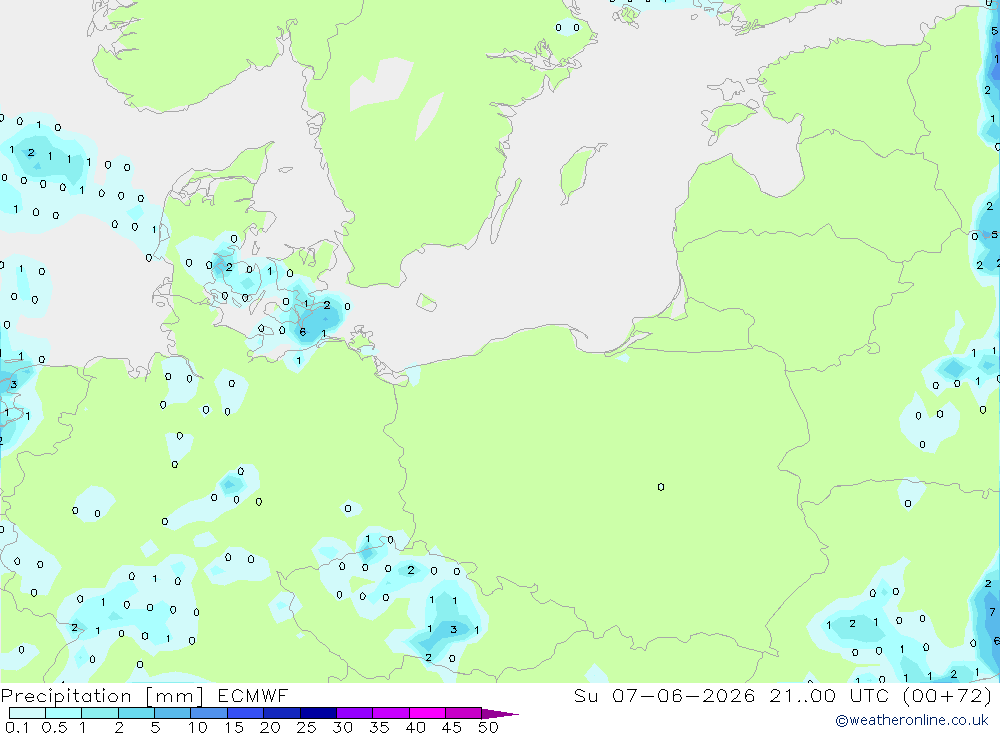This screenshot has height=733, width=1000.
Task: Click the "ECMWF" model label
Action: point(253,695)
